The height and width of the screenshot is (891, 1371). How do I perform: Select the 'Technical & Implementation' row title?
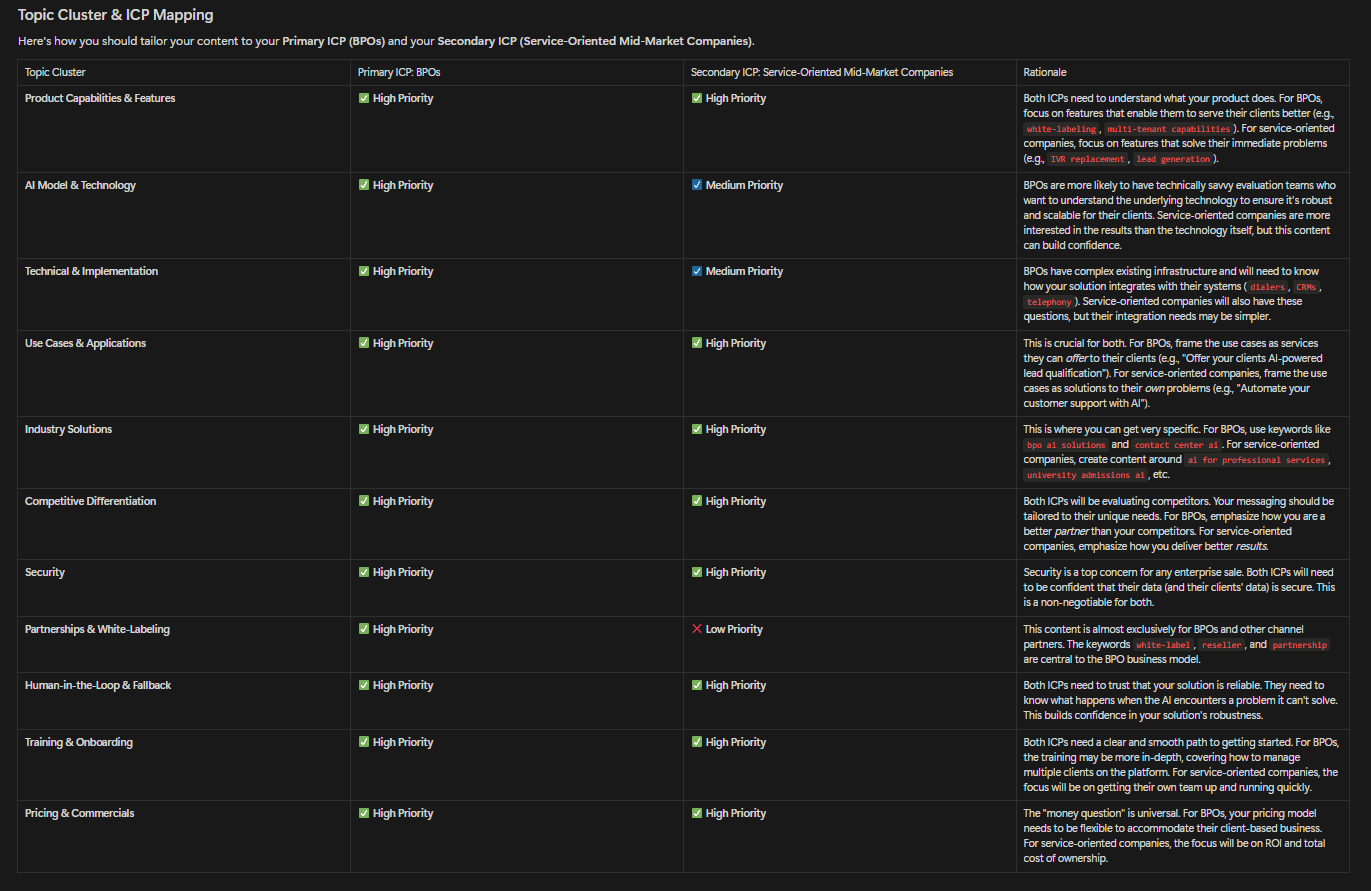coord(91,271)
